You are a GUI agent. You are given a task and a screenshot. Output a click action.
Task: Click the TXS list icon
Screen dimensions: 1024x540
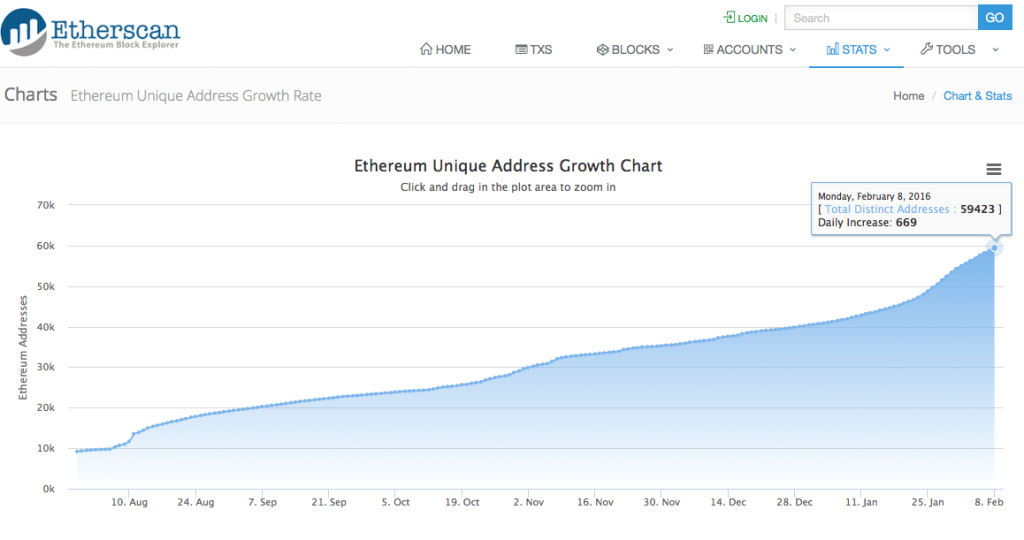[x=521, y=50]
